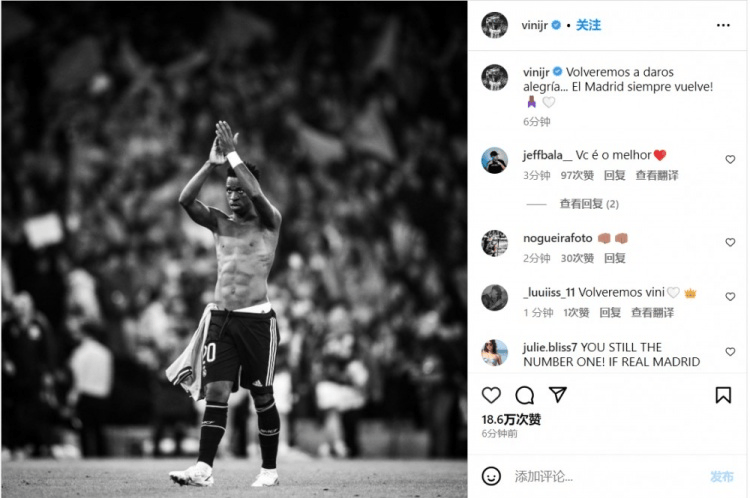Like jeffbala__'s comment
This screenshot has height=498, width=750.
click(x=730, y=159)
